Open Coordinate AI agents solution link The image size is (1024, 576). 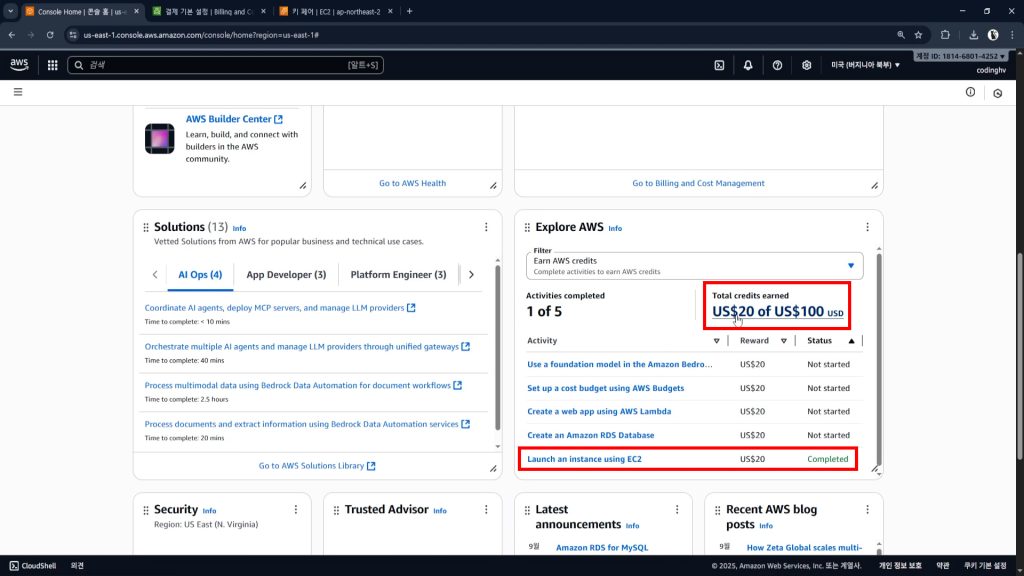tap(280, 308)
